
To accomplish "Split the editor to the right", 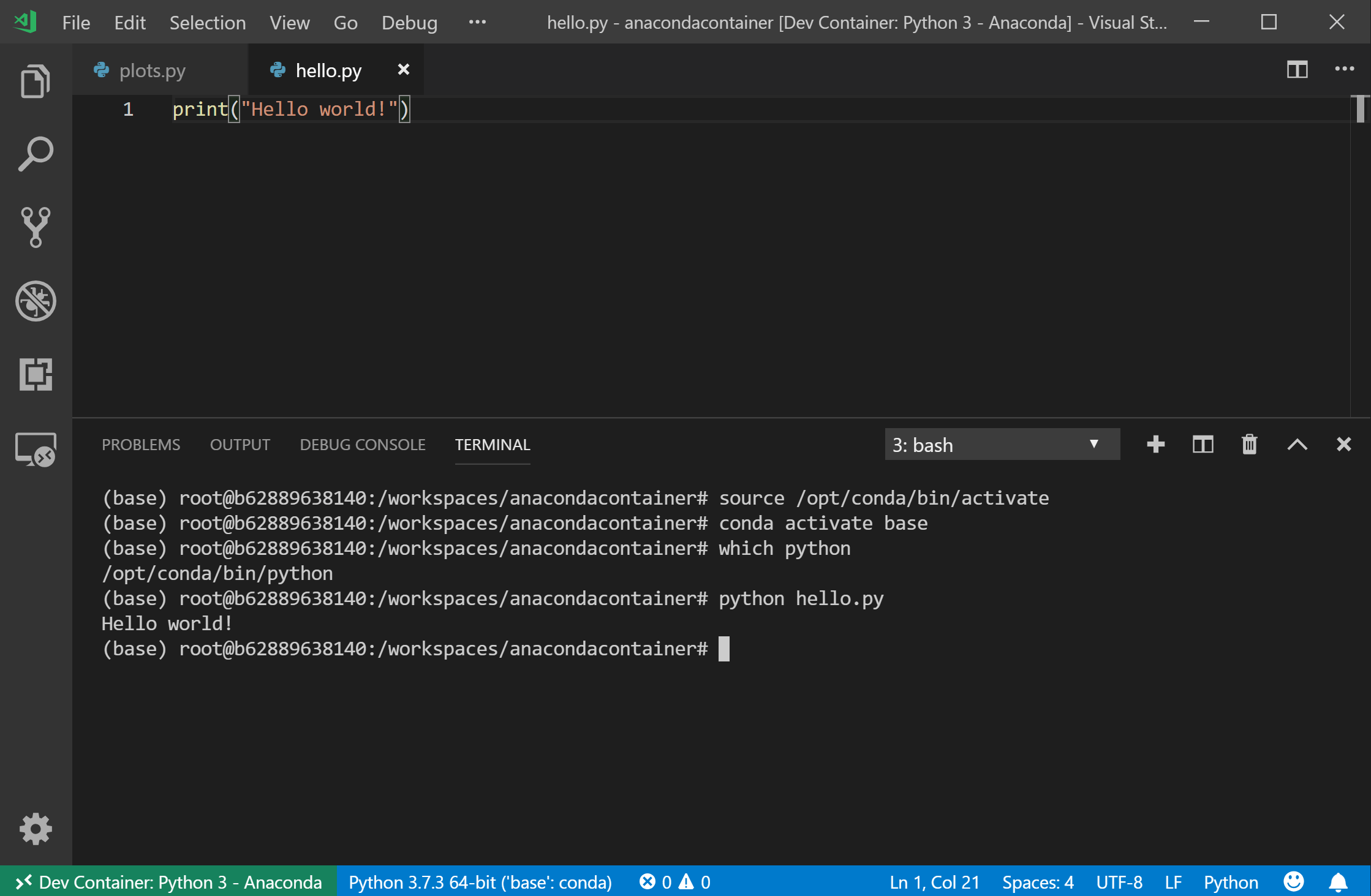I will click(x=1297, y=69).
